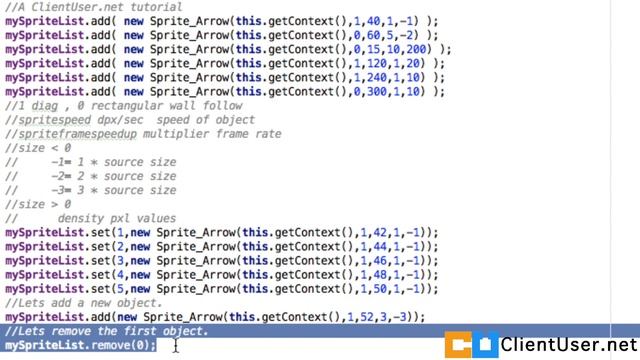
Task: Click the line mySpriteList.set(1,new Sprite_Arrow... 42
Action: pos(222,233)
